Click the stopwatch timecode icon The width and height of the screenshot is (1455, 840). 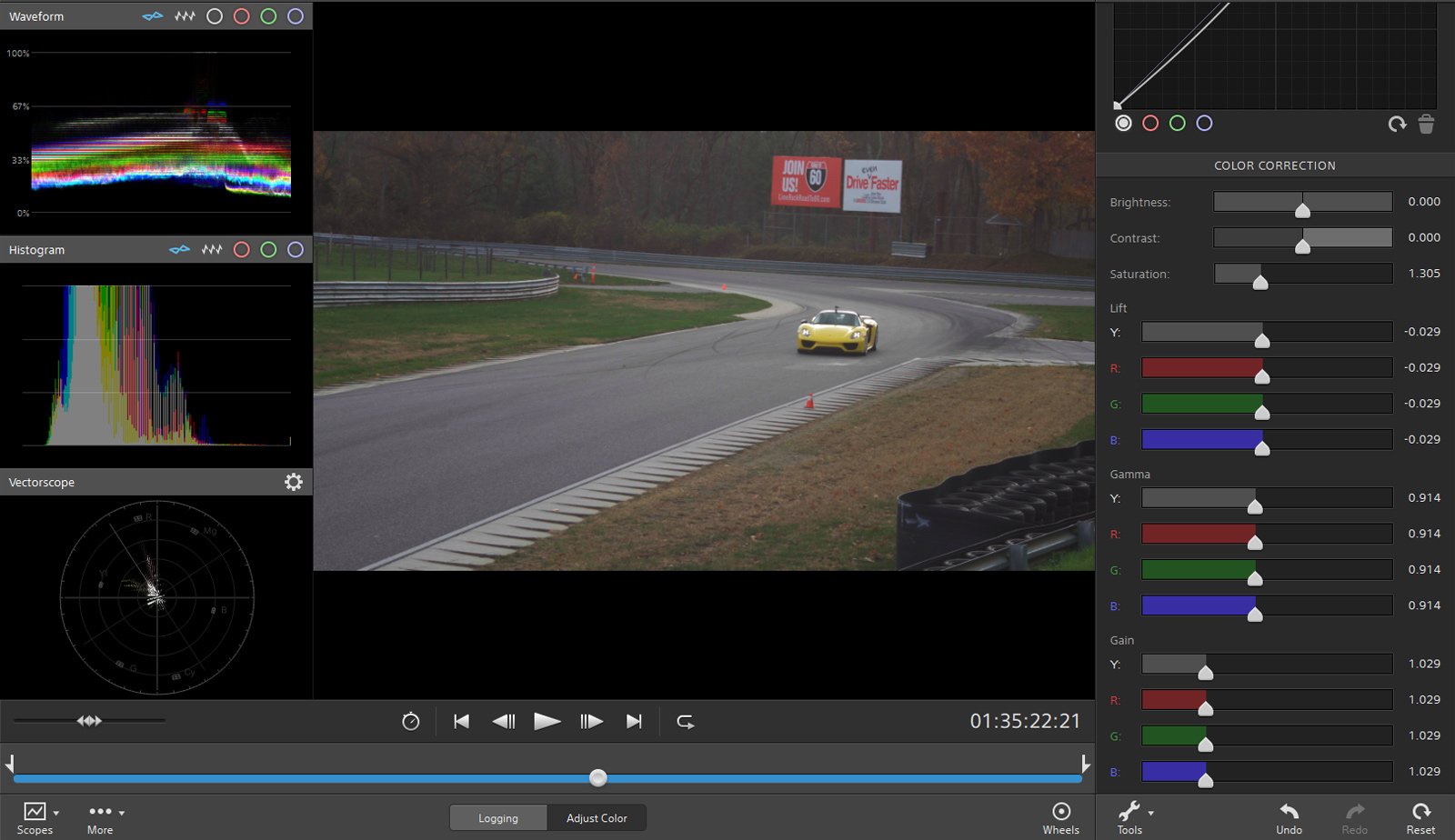tap(411, 722)
